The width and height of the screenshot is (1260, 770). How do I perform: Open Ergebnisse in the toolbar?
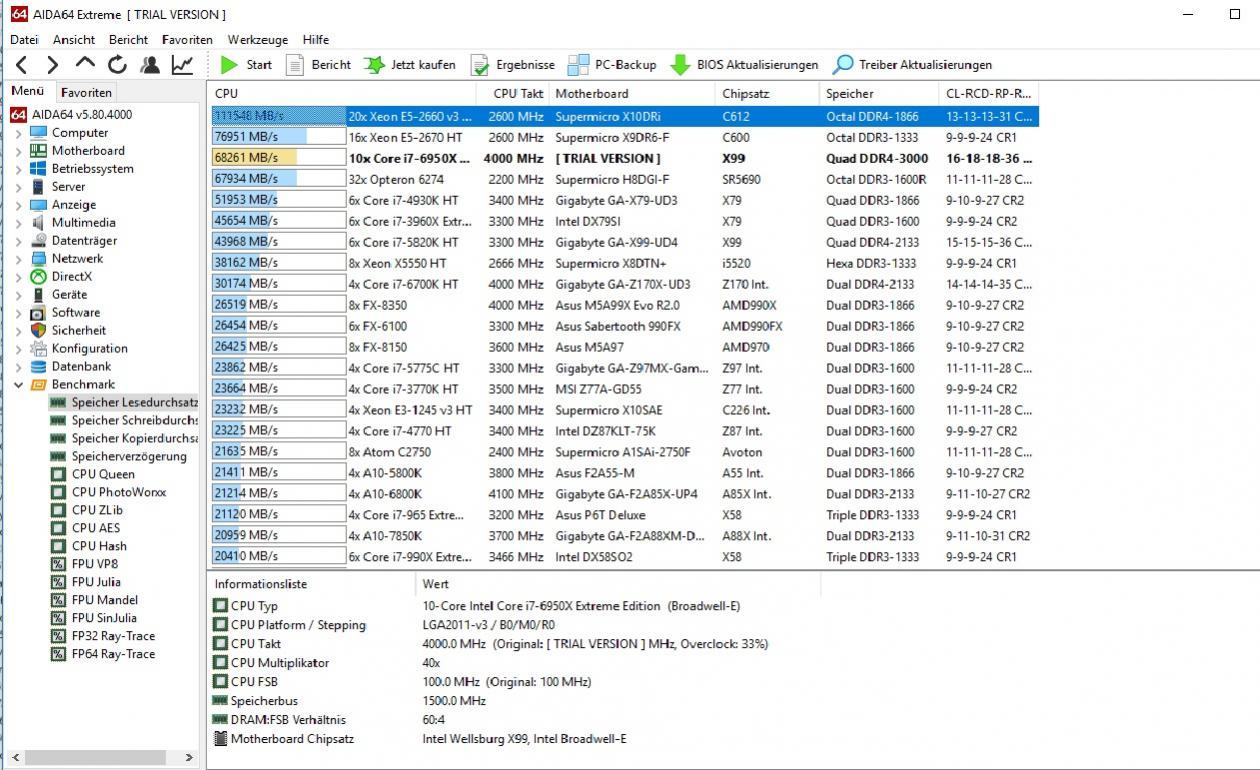(513, 65)
